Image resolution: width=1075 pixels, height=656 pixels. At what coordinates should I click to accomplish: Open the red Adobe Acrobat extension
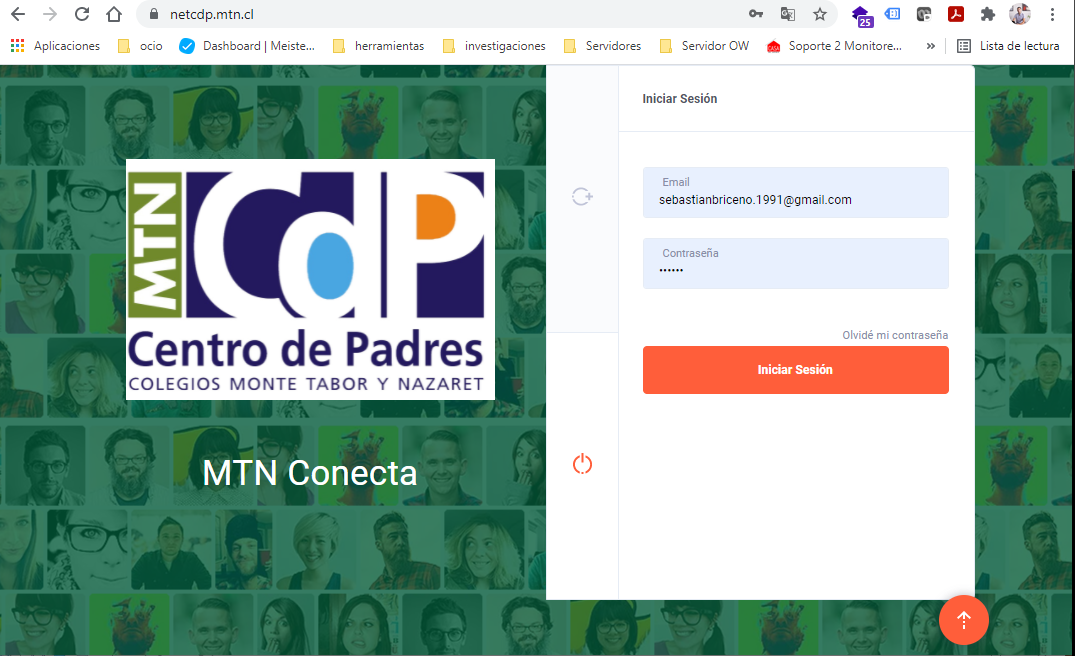coord(956,14)
